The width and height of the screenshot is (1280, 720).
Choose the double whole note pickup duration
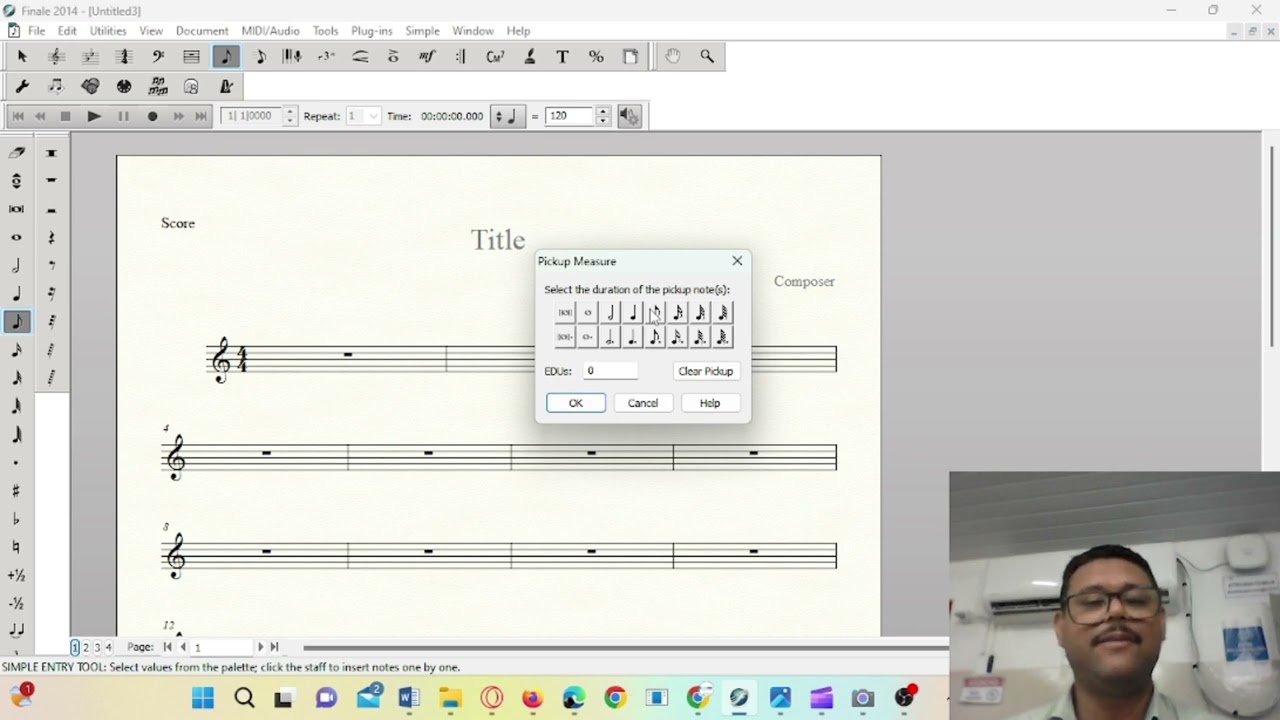[565, 313]
